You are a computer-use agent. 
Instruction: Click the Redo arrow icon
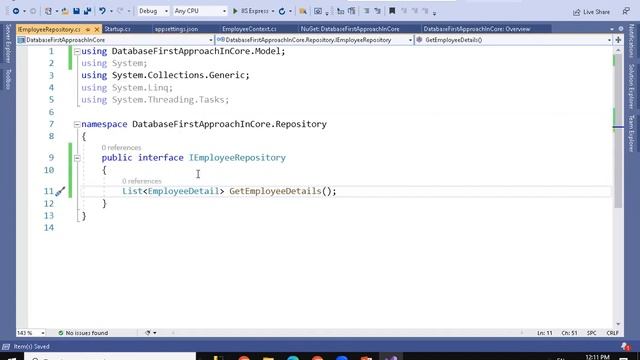120,11
